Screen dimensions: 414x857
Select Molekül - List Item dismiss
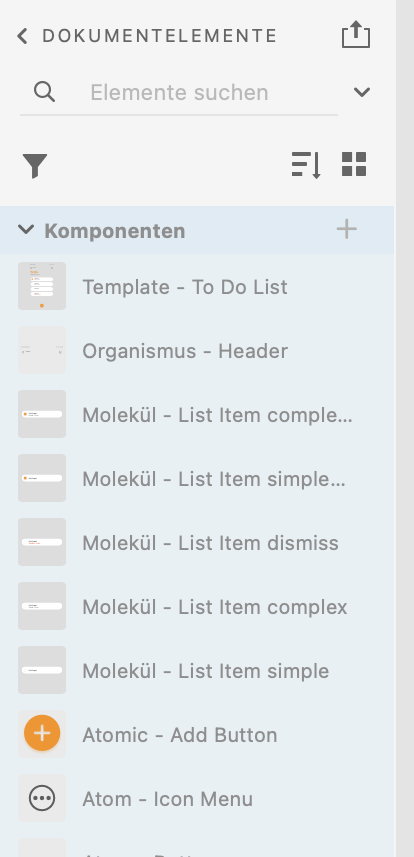(x=197, y=542)
